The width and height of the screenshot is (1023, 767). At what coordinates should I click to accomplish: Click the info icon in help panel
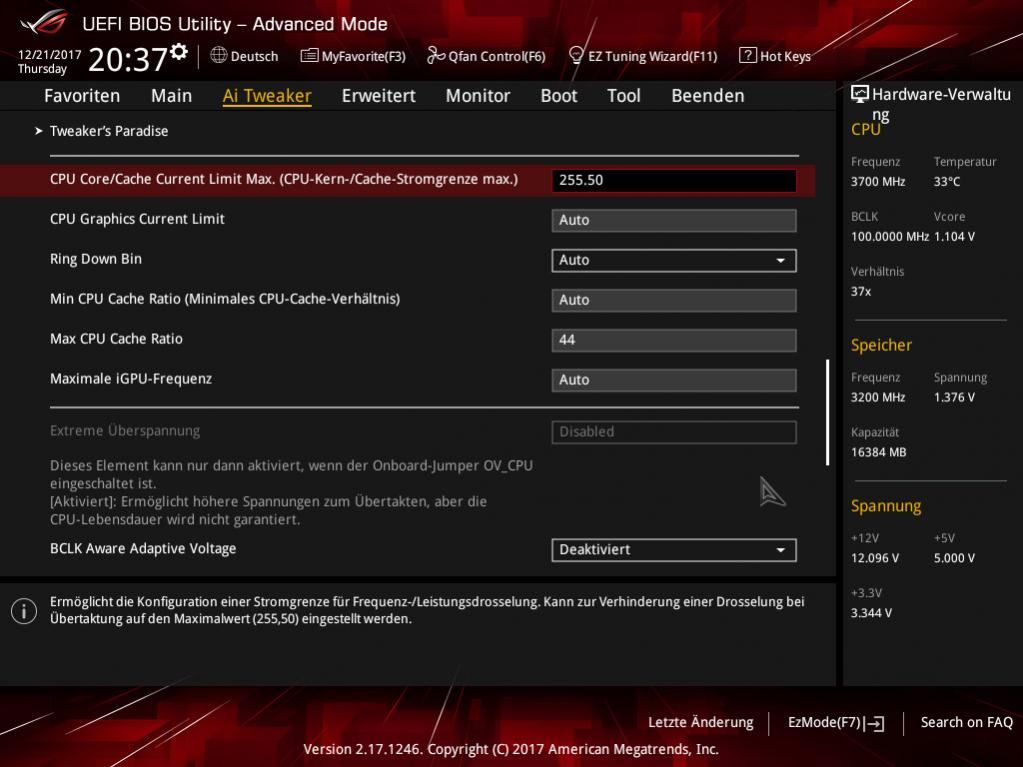24,611
